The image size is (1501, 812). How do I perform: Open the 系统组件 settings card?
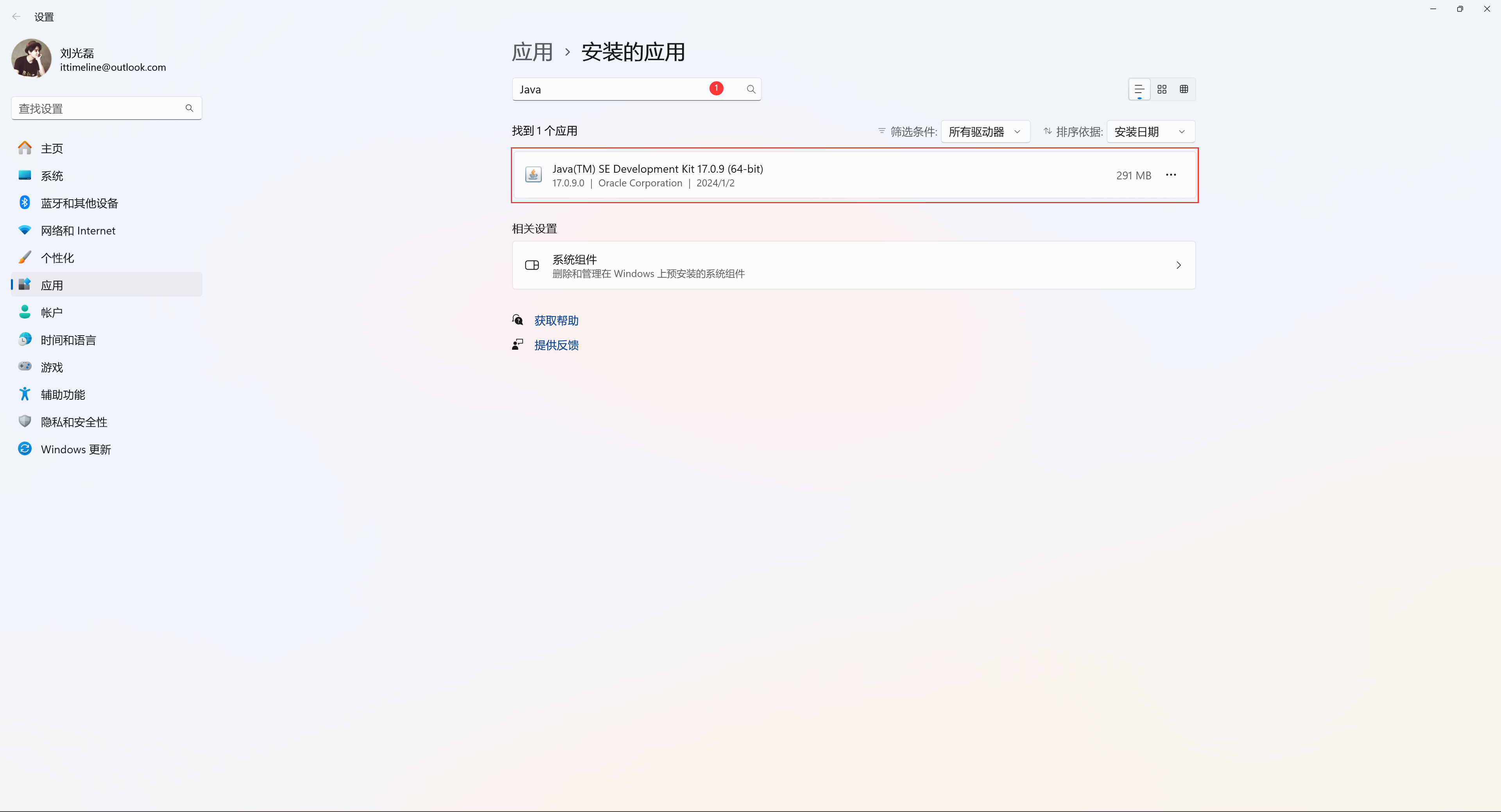pyautogui.click(x=854, y=266)
